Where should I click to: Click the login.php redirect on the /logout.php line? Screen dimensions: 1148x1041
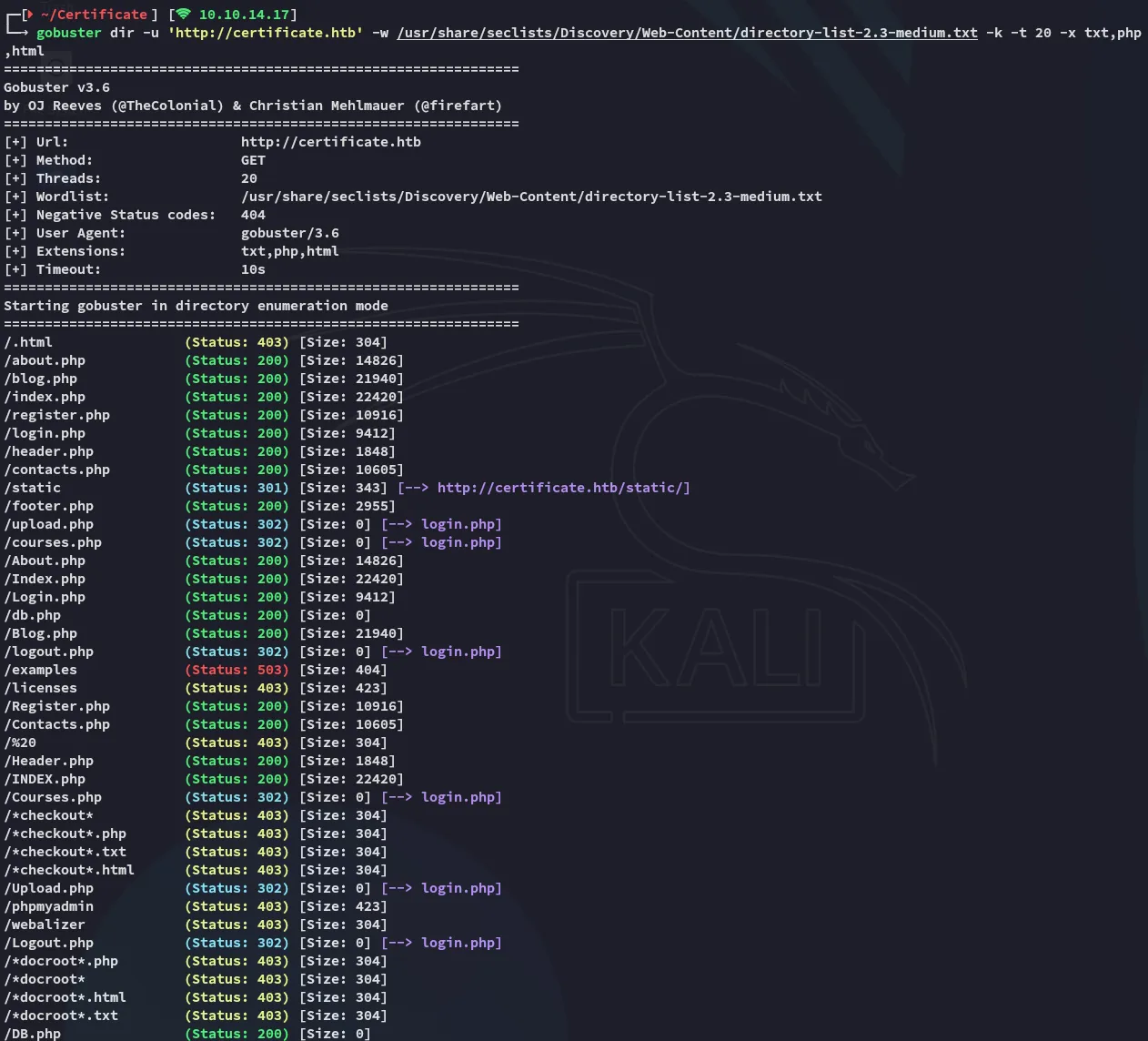click(461, 652)
